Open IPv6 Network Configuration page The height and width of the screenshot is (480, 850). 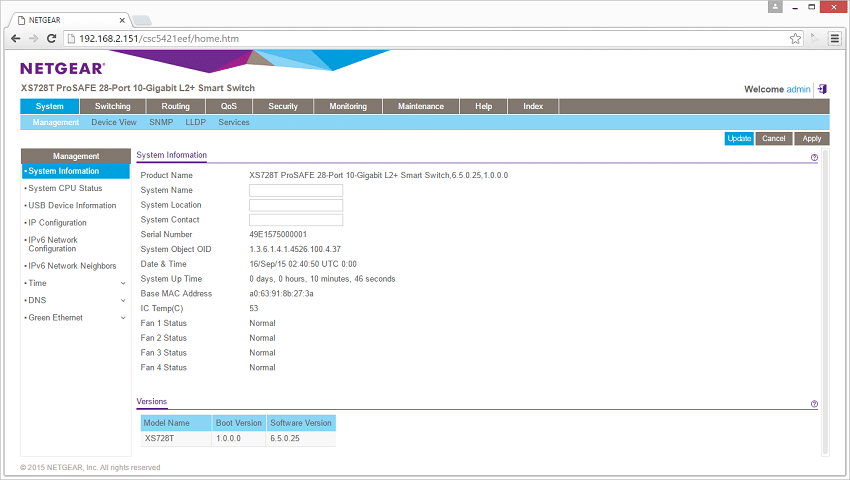pos(53,244)
